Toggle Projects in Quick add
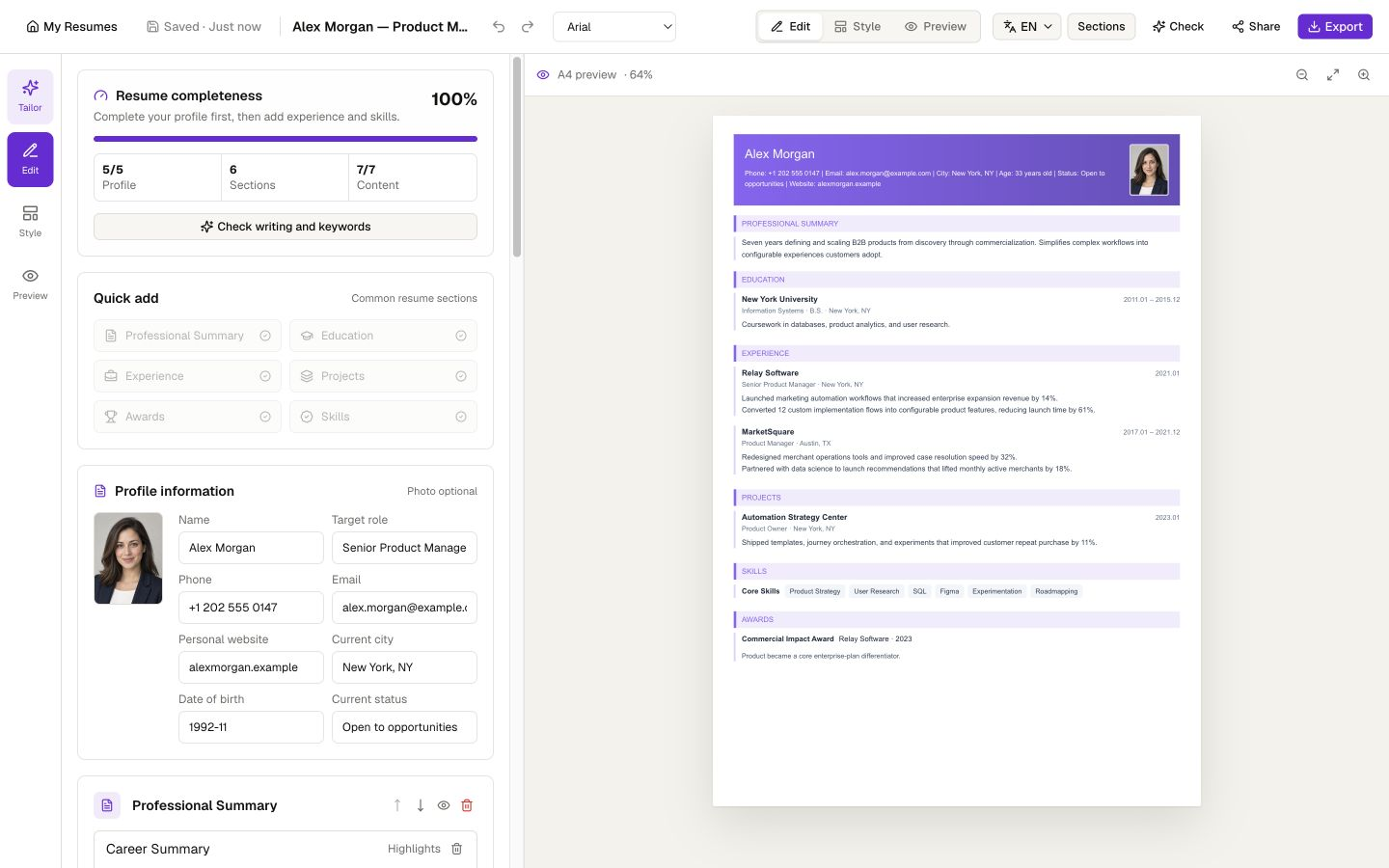The width and height of the screenshot is (1389, 868). click(383, 376)
